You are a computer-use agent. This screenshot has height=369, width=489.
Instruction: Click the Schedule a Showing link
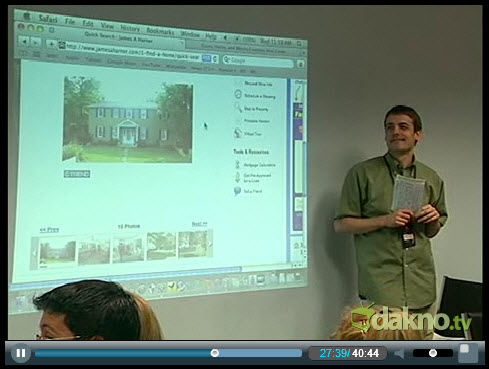(x=260, y=96)
